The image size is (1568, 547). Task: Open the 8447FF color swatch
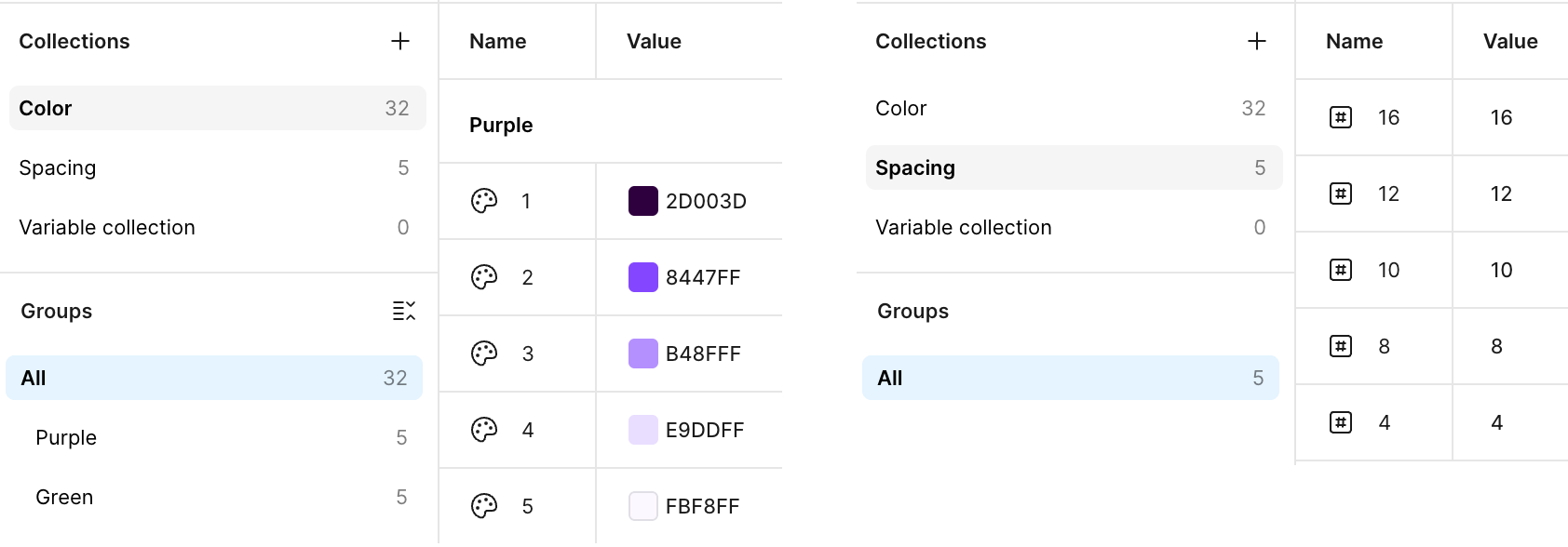pyautogui.click(x=643, y=277)
